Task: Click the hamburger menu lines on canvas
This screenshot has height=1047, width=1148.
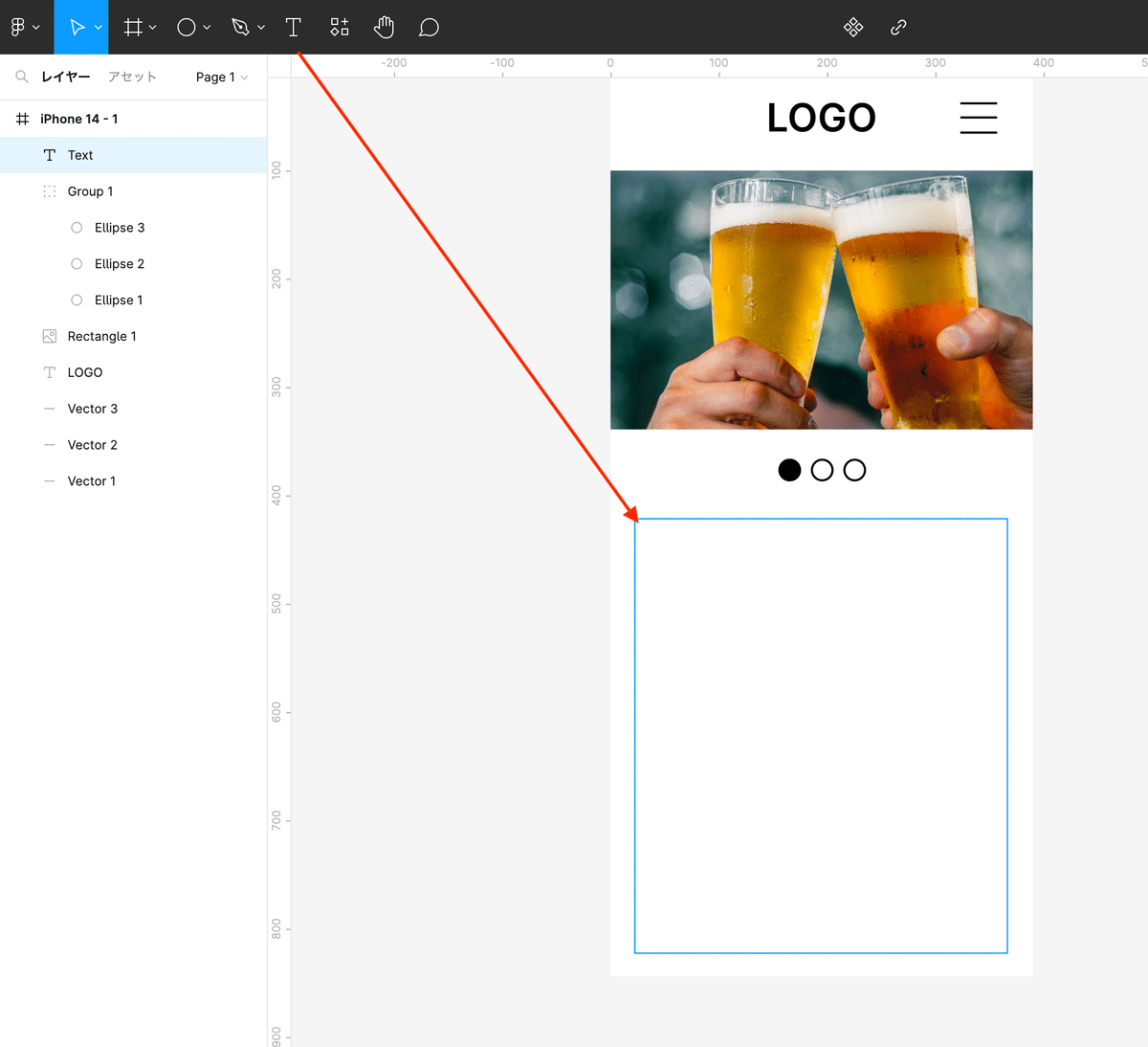Action: tap(979, 118)
